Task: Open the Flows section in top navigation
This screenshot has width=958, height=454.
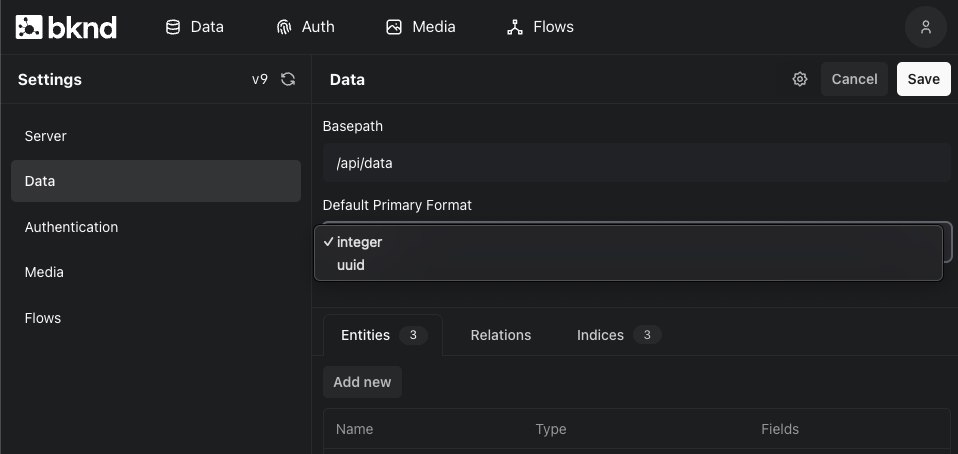Action: pyautogui.click(x=540, y=27)
